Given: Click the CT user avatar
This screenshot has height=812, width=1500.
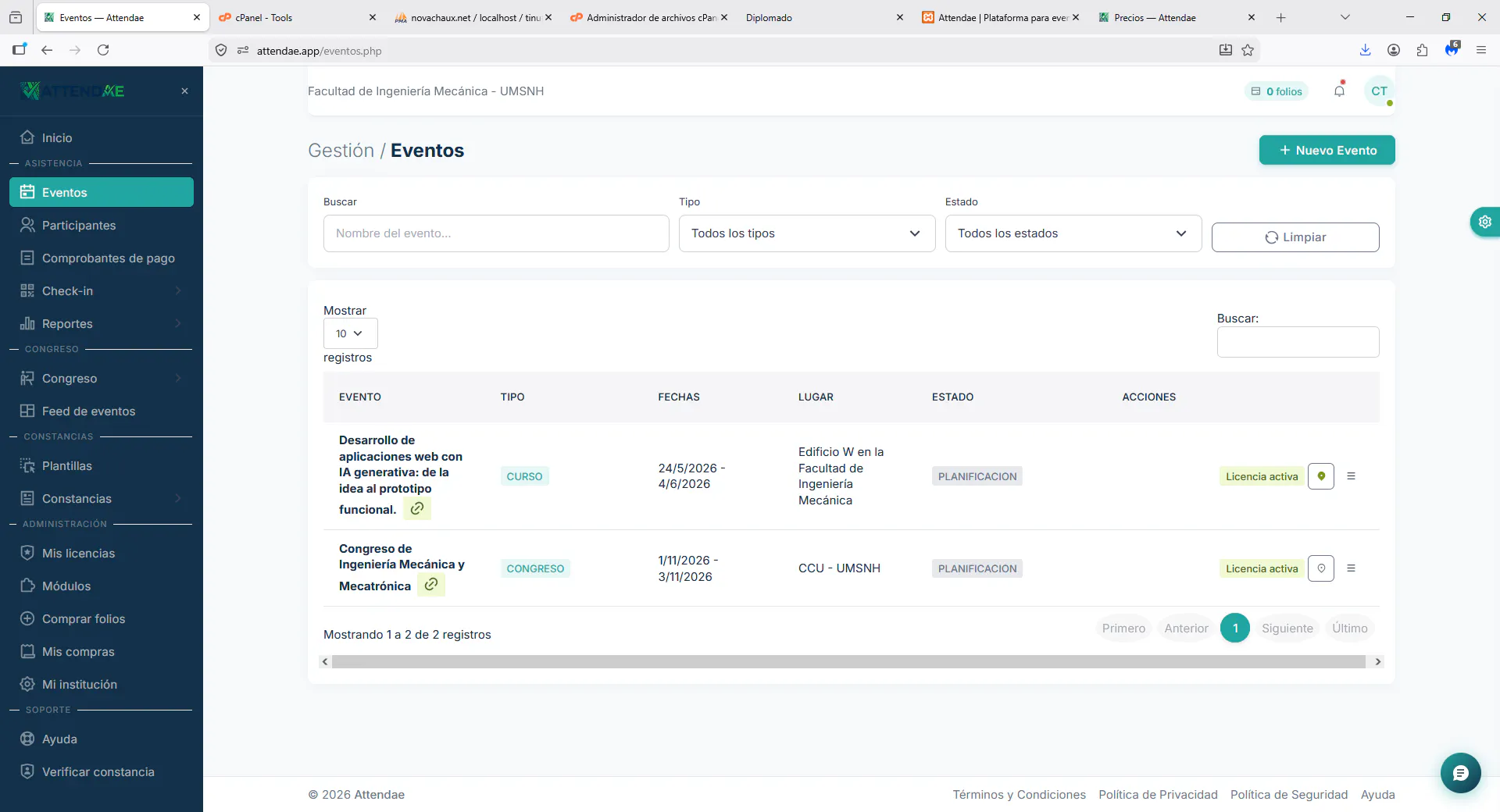Looking at the screenshot, I should coord(1379,91).
